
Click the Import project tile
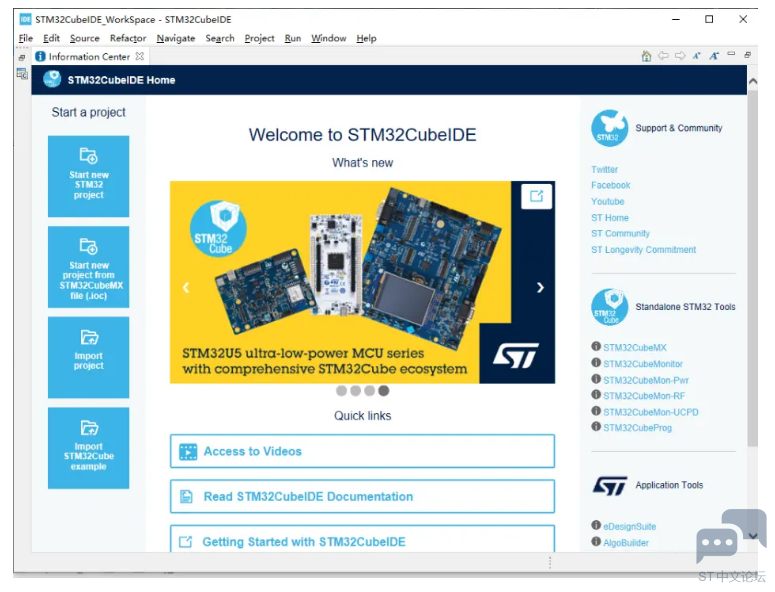[x=88, y=357]
